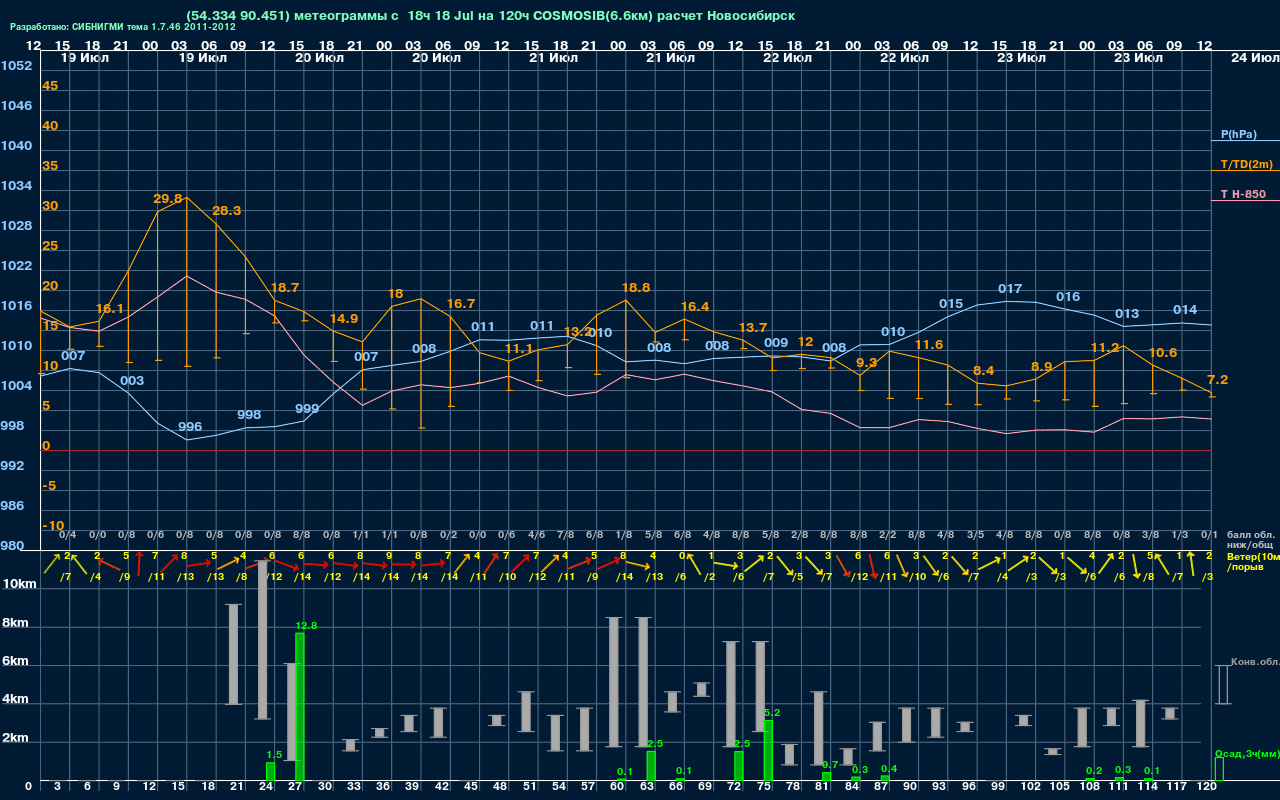Click the 0.4 precipitation amount label
Viewport: 1280px width, 800px height.
click(889, 768)
